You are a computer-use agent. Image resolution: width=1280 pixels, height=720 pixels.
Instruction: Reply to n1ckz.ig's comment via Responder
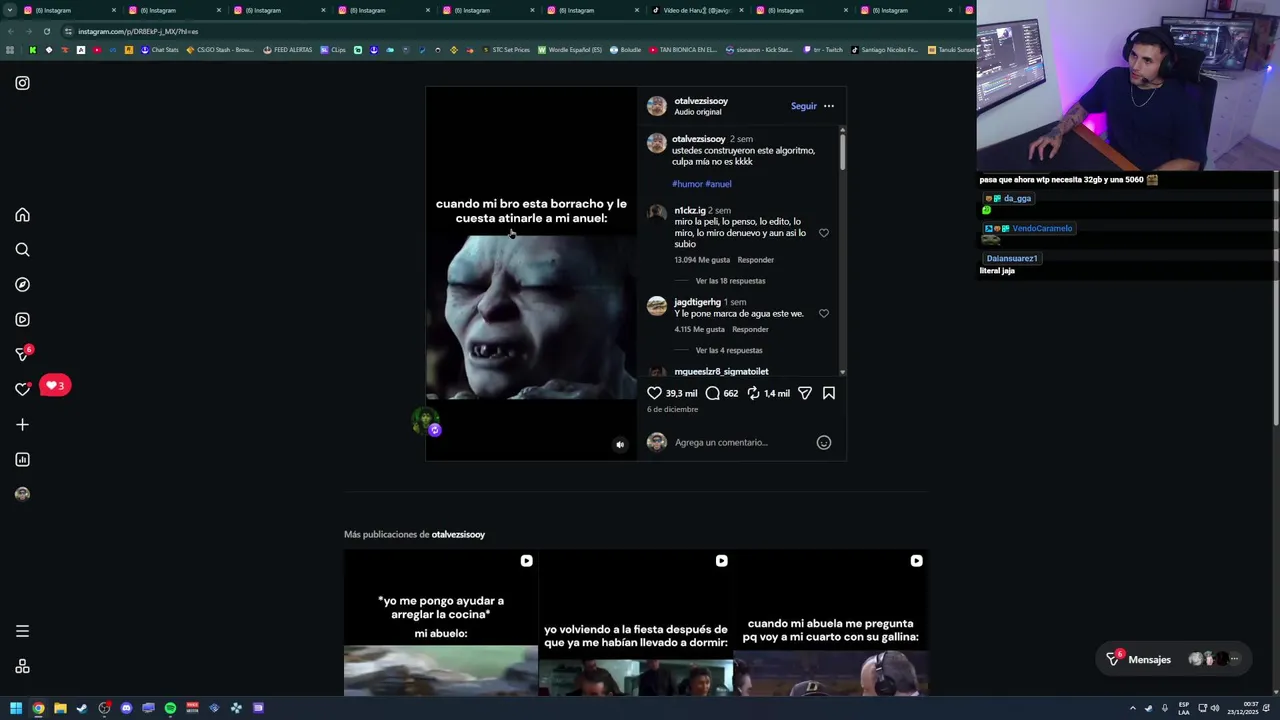pos(755,260)
